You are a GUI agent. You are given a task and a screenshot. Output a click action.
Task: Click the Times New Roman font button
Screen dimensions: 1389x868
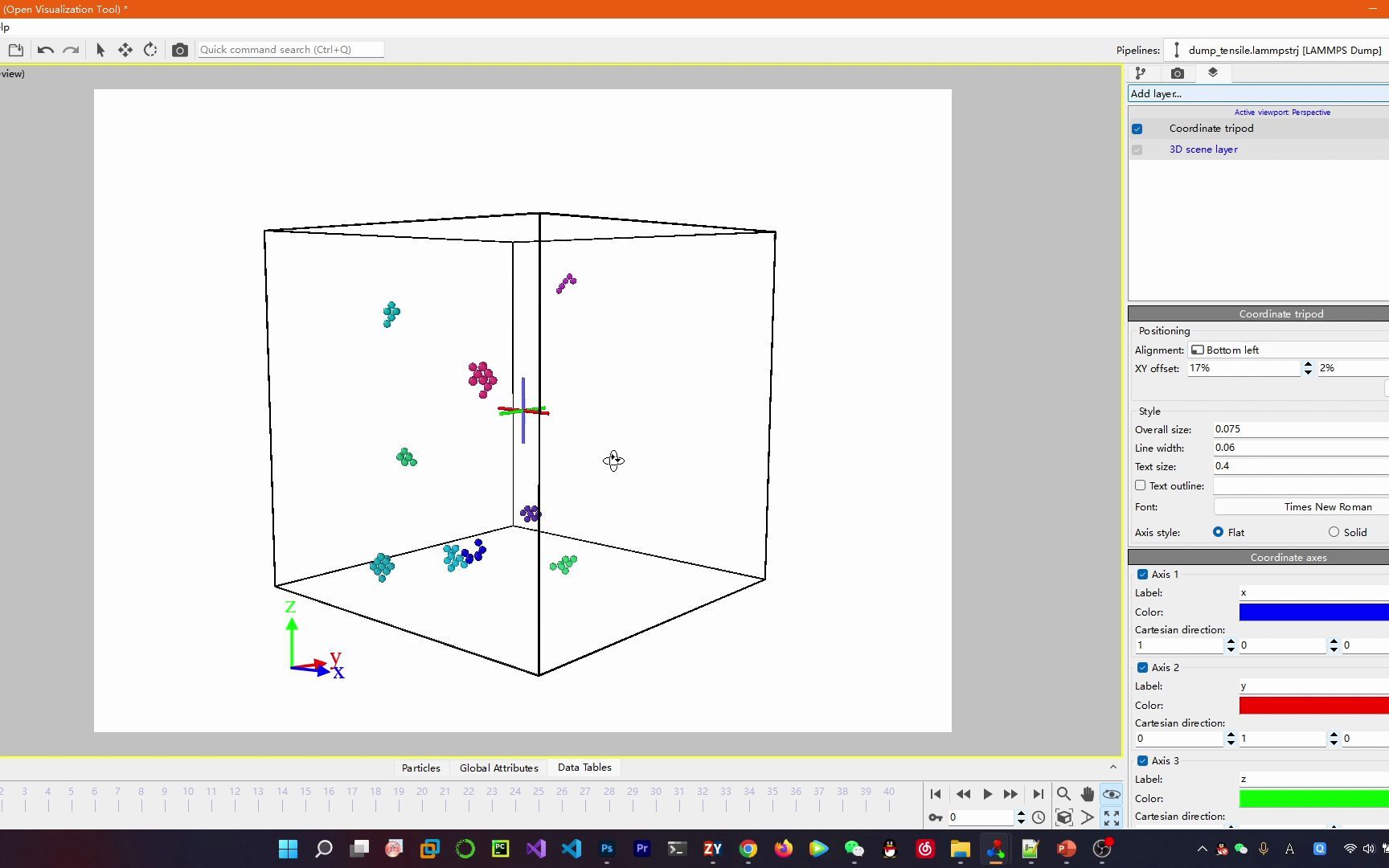click(x=1301, y=507)
